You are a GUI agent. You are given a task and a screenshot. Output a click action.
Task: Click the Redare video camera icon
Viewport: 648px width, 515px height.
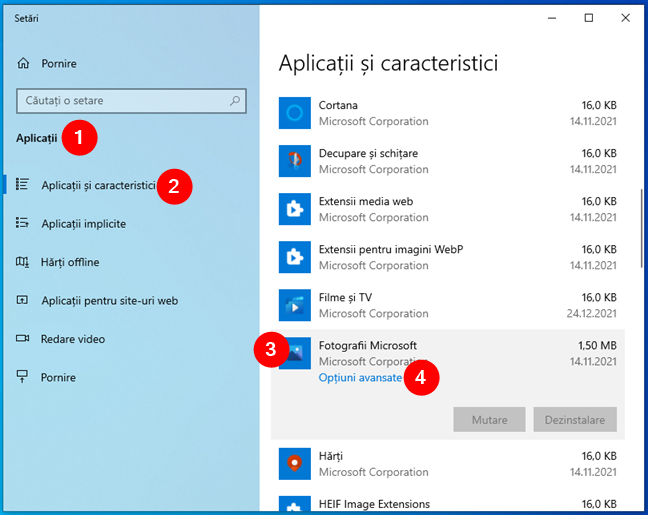(22, 339)
